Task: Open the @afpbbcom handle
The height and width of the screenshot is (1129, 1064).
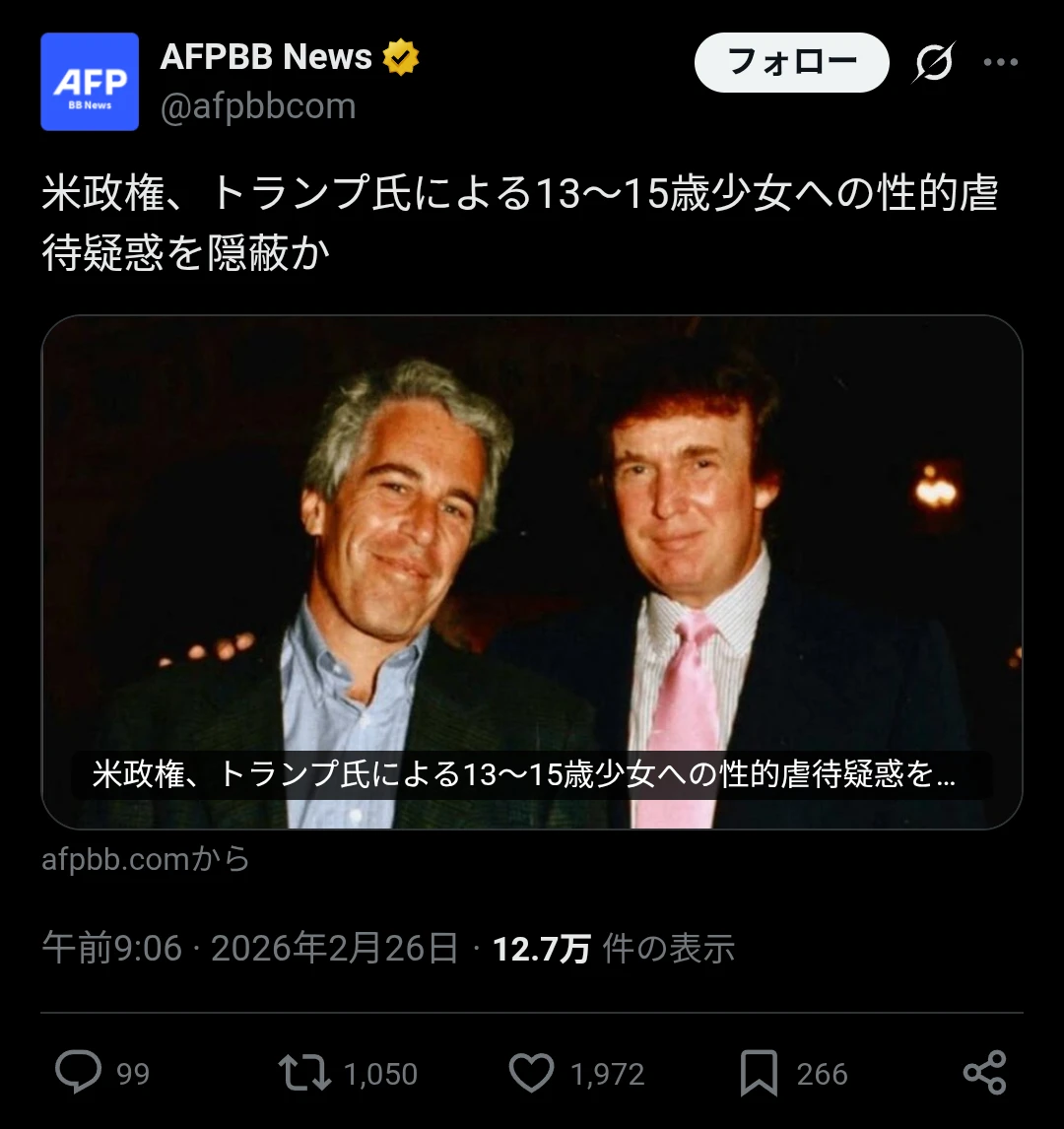Action: 258,106
